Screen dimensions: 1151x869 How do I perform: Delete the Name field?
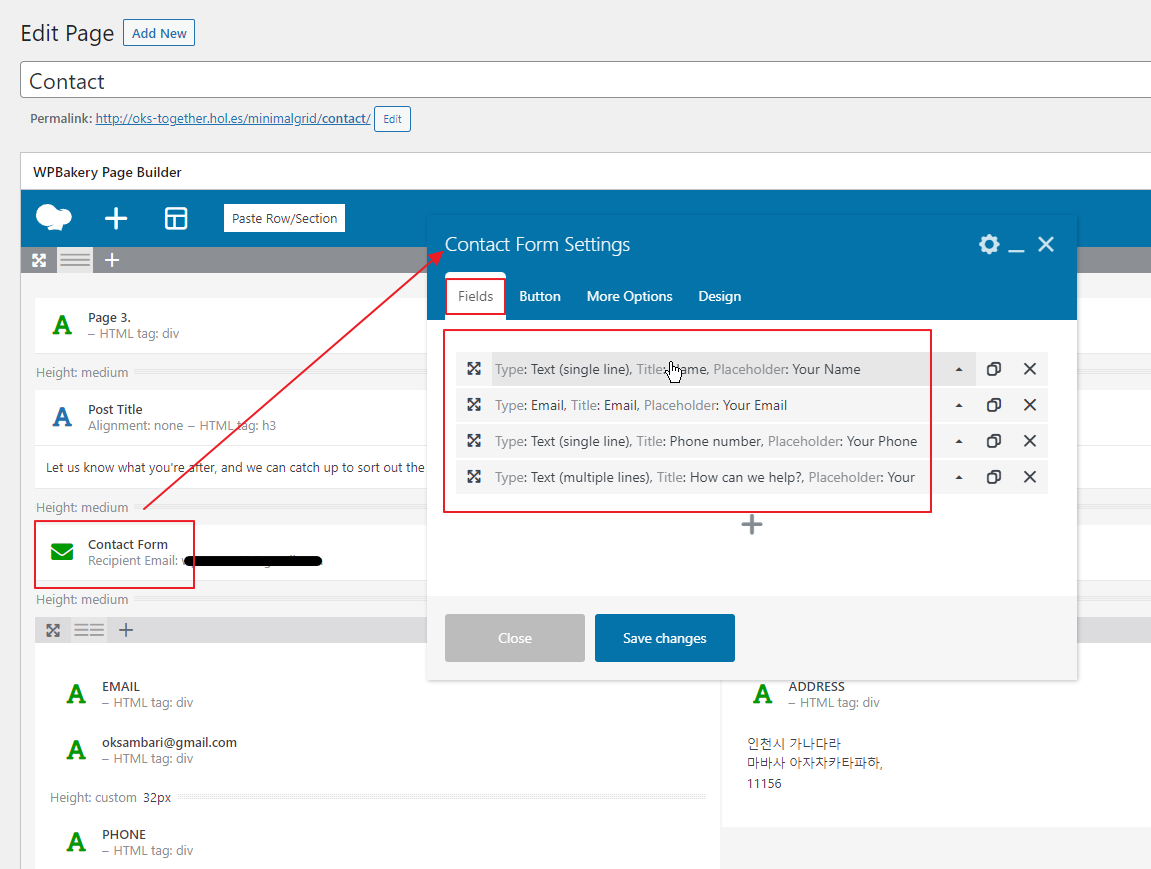point(1030,368)
